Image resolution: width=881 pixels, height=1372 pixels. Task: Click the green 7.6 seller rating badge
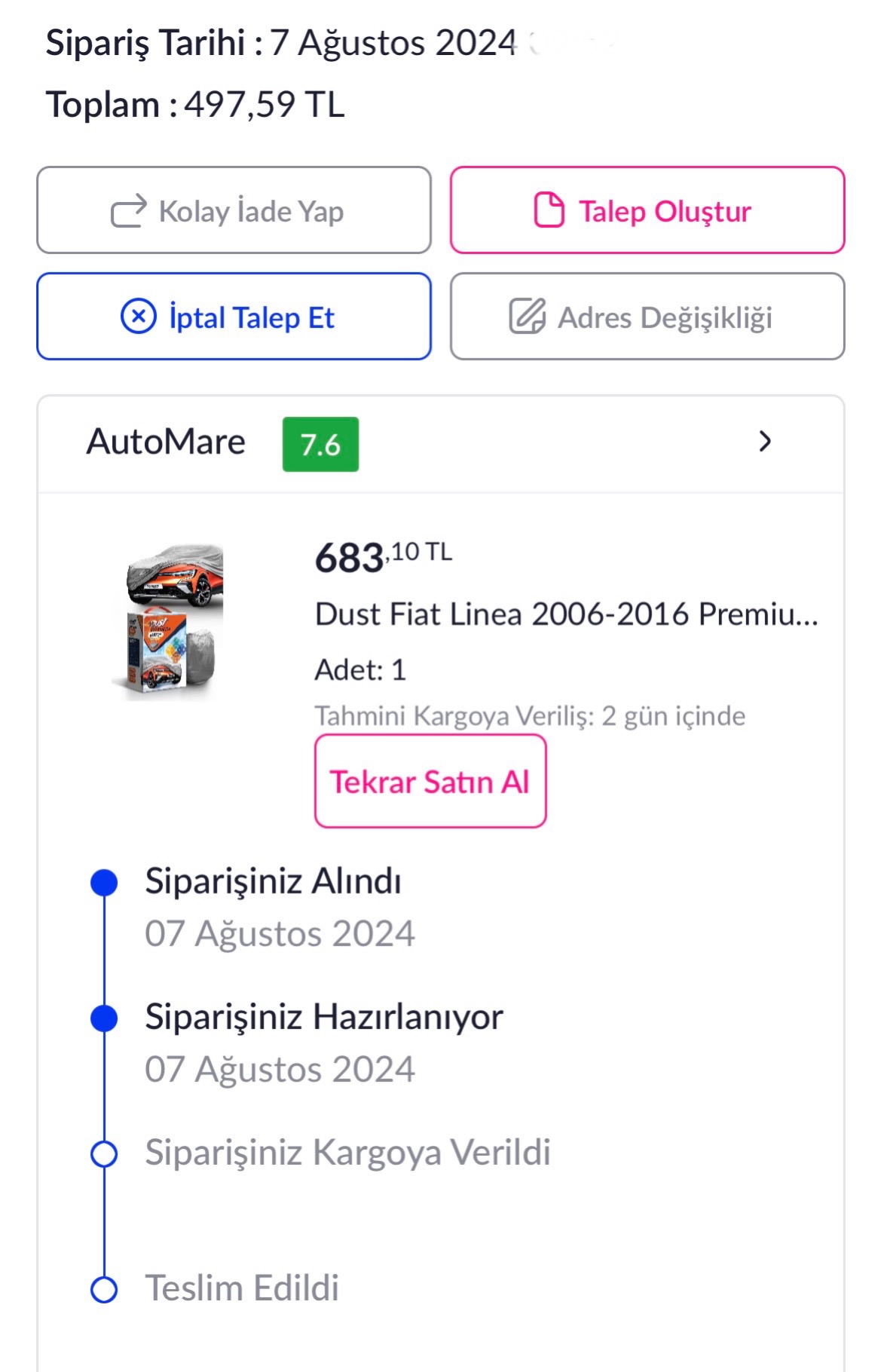(320, 444)
